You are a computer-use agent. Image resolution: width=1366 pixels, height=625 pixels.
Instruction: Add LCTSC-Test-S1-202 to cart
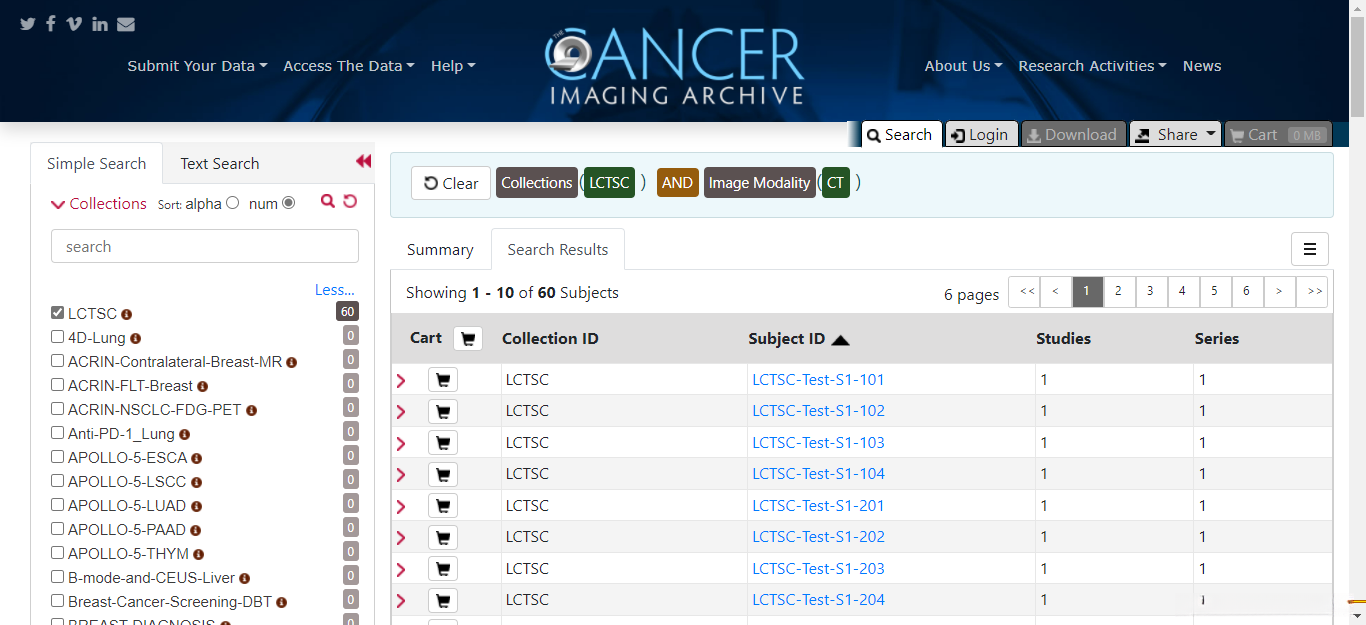pyautogui.click(x=443, y=537)
